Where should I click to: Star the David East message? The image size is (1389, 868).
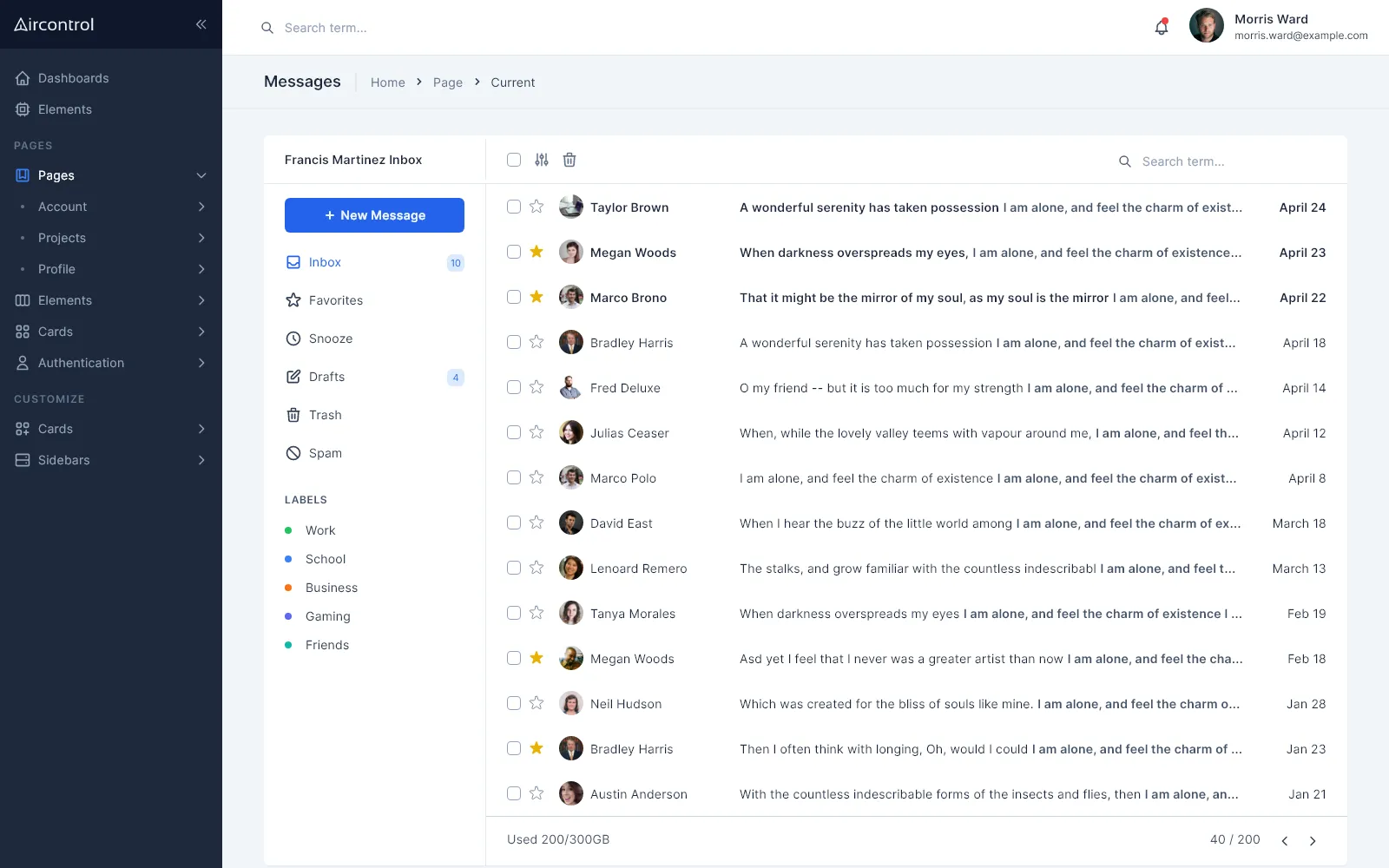tap(537, 523)
